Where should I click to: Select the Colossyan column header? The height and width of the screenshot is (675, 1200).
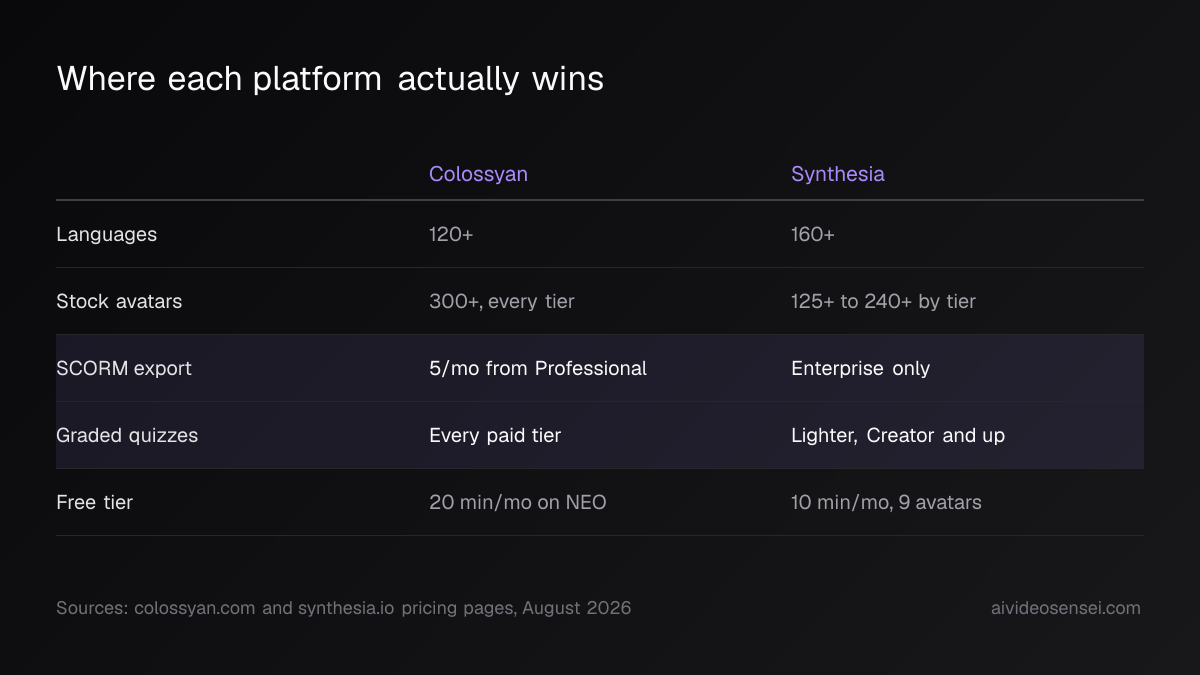point(478,174)
